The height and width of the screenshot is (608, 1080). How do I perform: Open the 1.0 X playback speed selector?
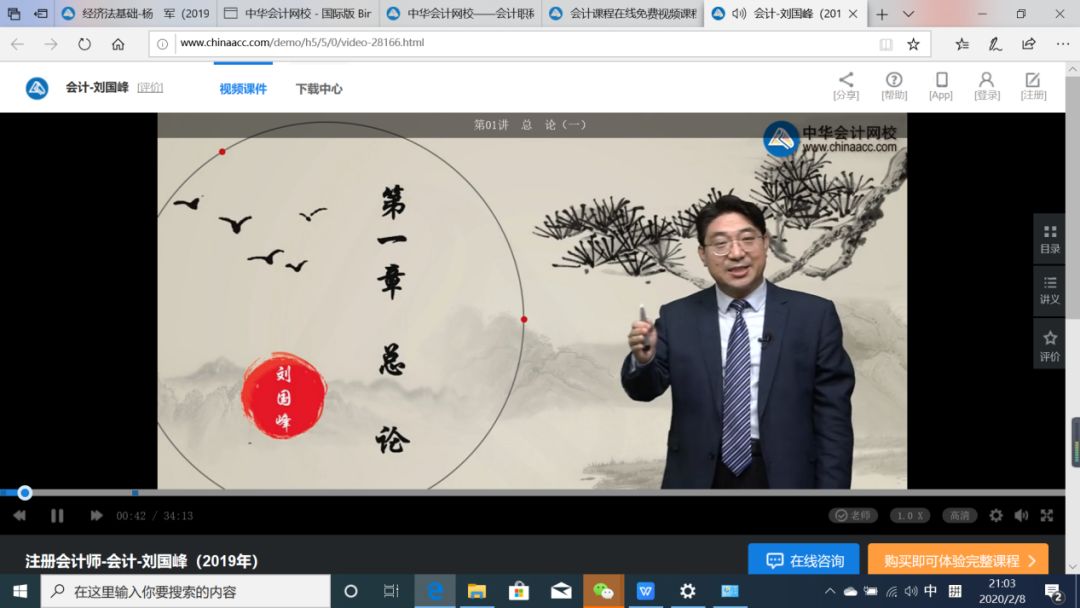coord(910,516)
